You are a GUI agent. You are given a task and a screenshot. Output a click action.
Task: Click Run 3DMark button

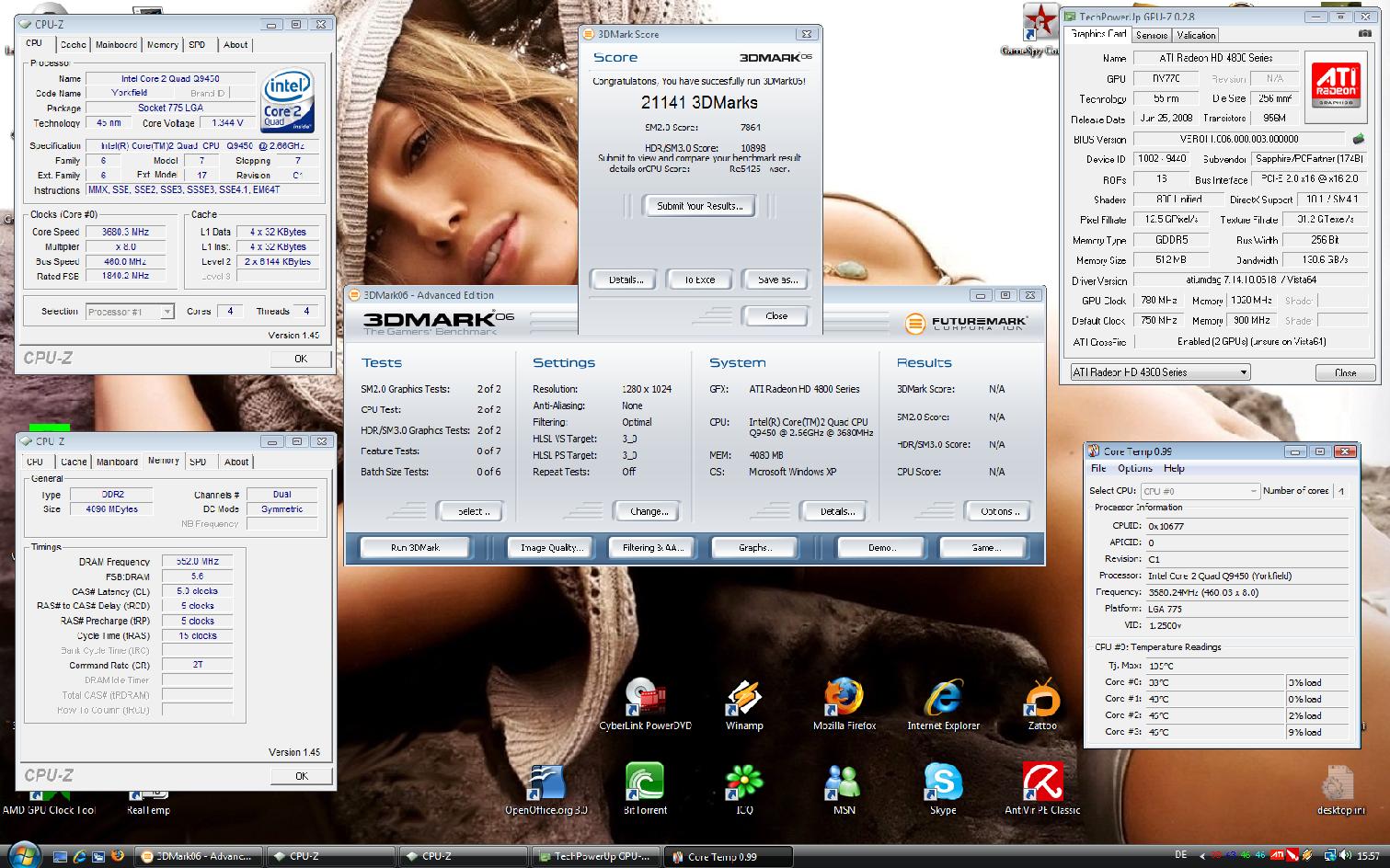tap(415, 547)
